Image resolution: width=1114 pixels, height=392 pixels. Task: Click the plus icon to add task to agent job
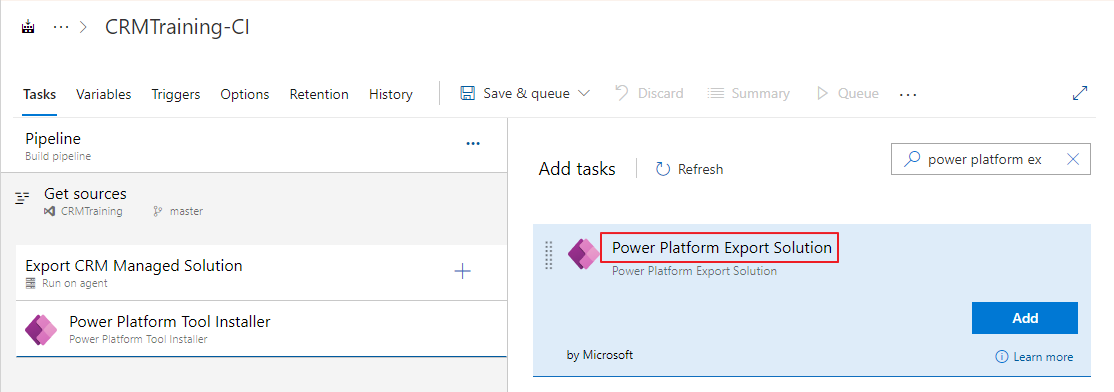[463, 271]
